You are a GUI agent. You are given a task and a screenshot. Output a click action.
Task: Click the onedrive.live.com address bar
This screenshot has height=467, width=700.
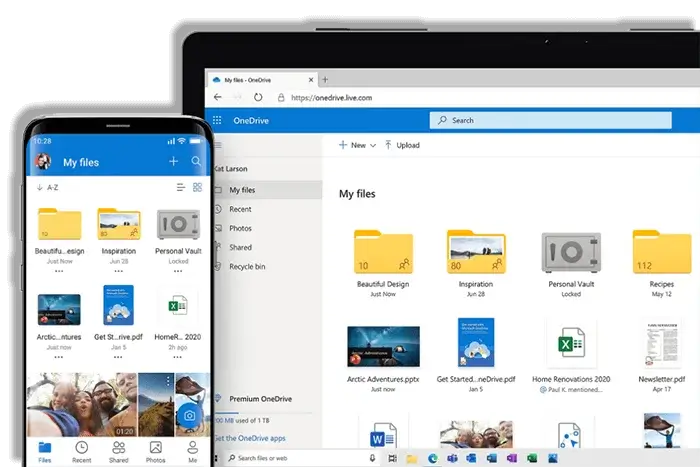(x=331, y=97)
